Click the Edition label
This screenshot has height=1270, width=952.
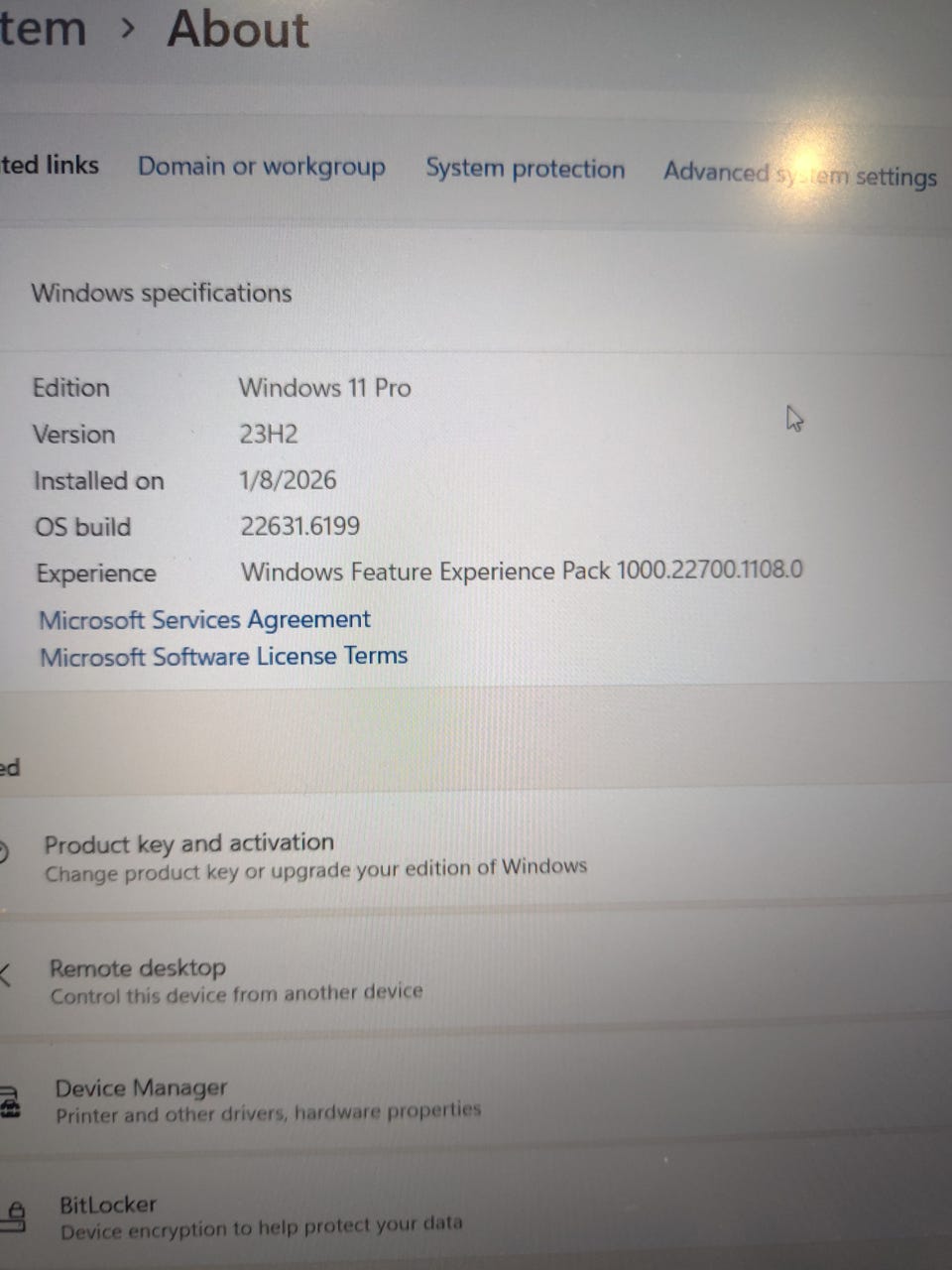coord(70,388)
